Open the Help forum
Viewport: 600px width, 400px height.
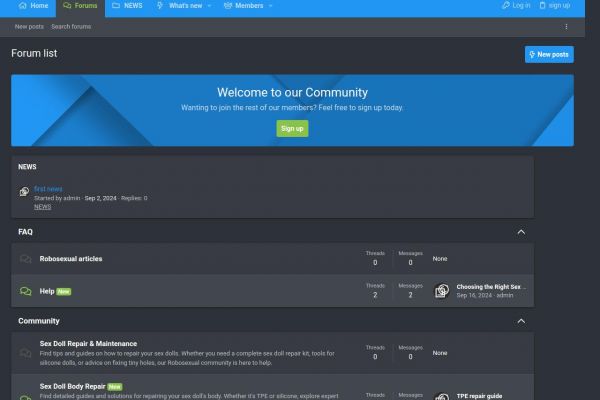(47, 291)
